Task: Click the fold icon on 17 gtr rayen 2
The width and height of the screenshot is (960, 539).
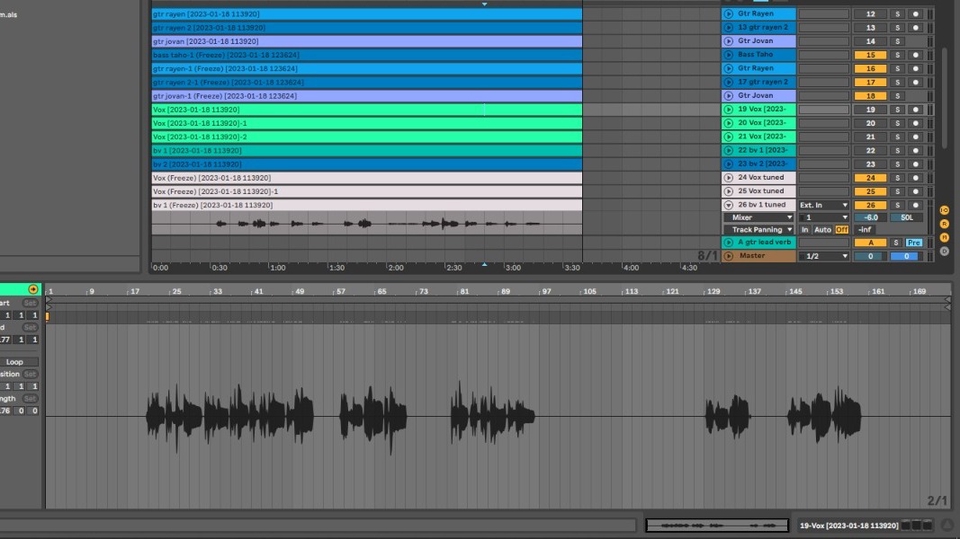Action: (728, 82)
